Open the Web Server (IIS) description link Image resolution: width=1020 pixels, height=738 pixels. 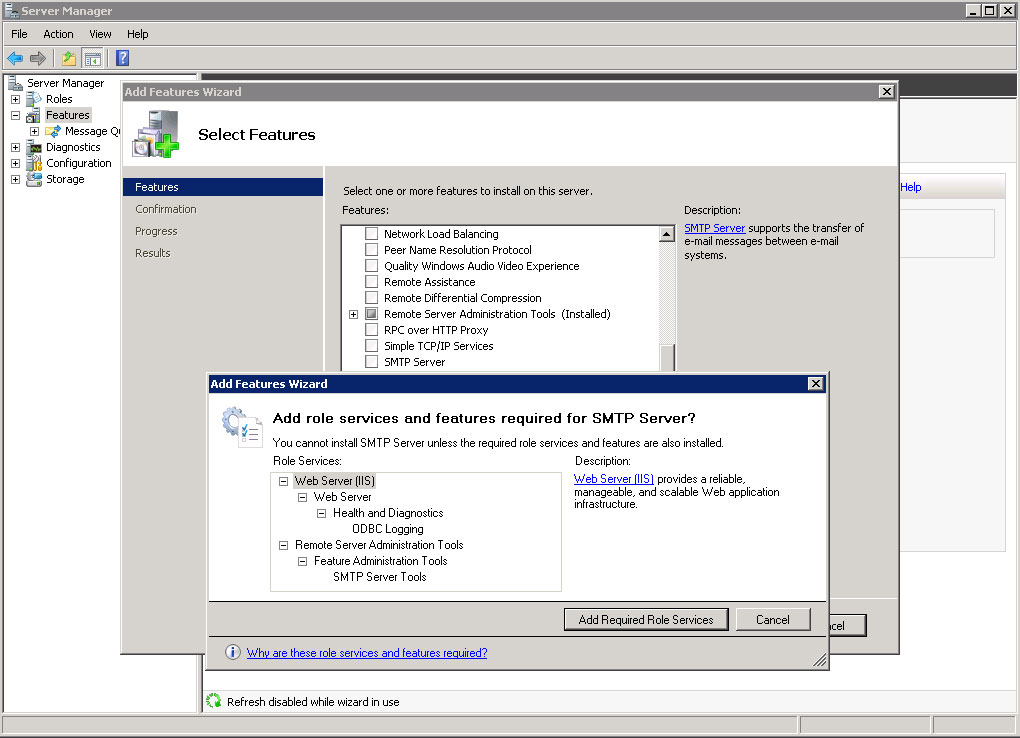coord(613,479)
